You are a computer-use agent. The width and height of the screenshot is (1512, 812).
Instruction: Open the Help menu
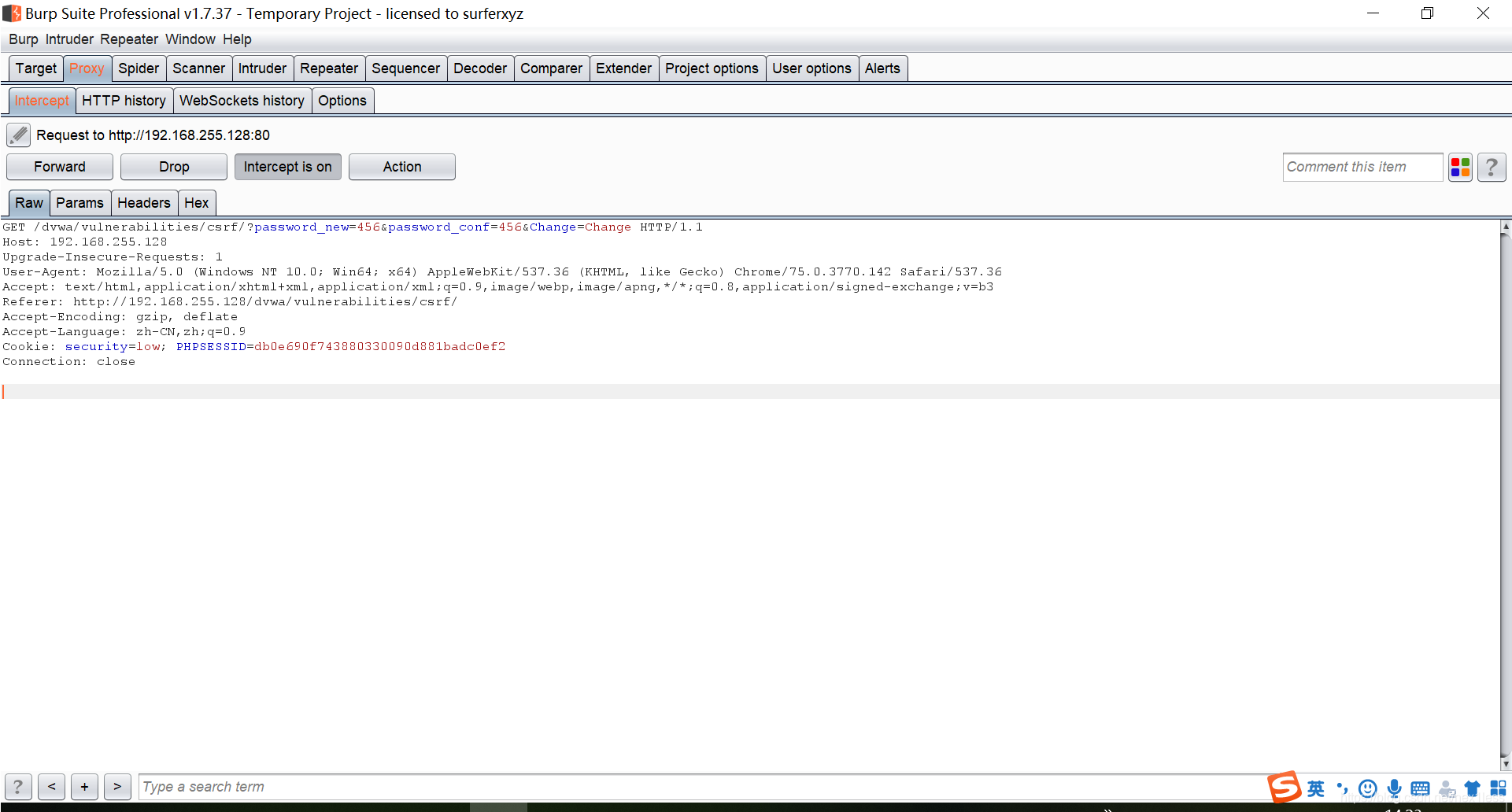coord(237,39)
